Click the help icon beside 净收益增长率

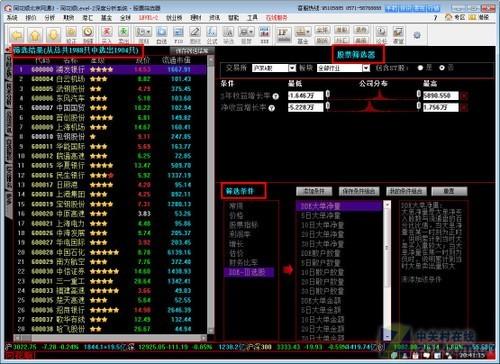click(272, 108)
